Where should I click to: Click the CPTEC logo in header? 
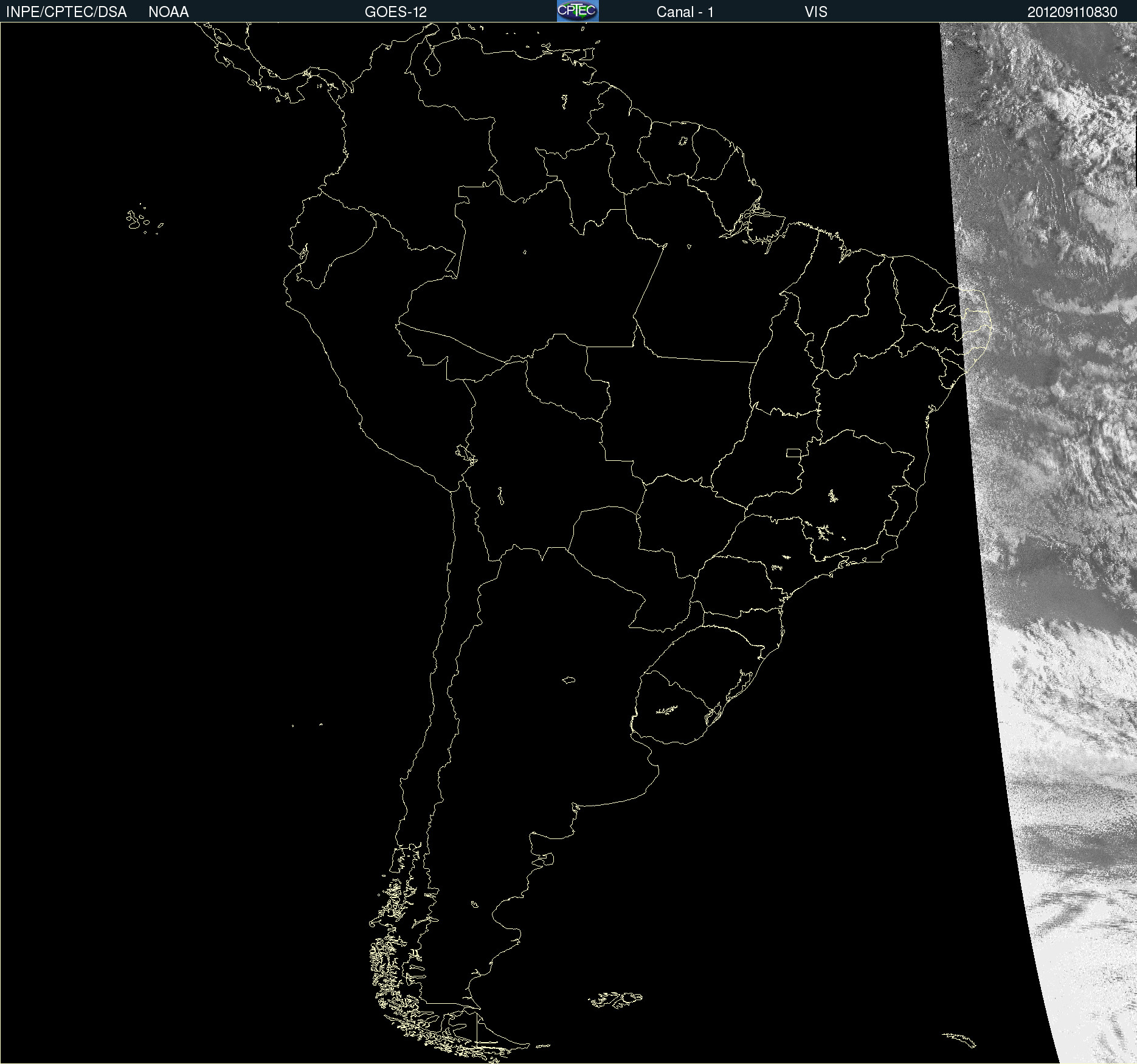(578, 11)
